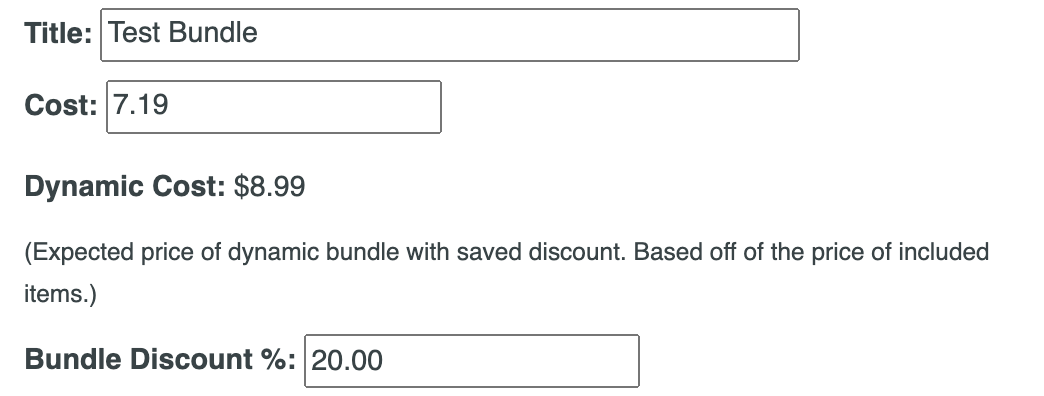Click the word 'Dynamic' in Dynamic Cost label
The image size is (1044, 396).
click(85, 187)
